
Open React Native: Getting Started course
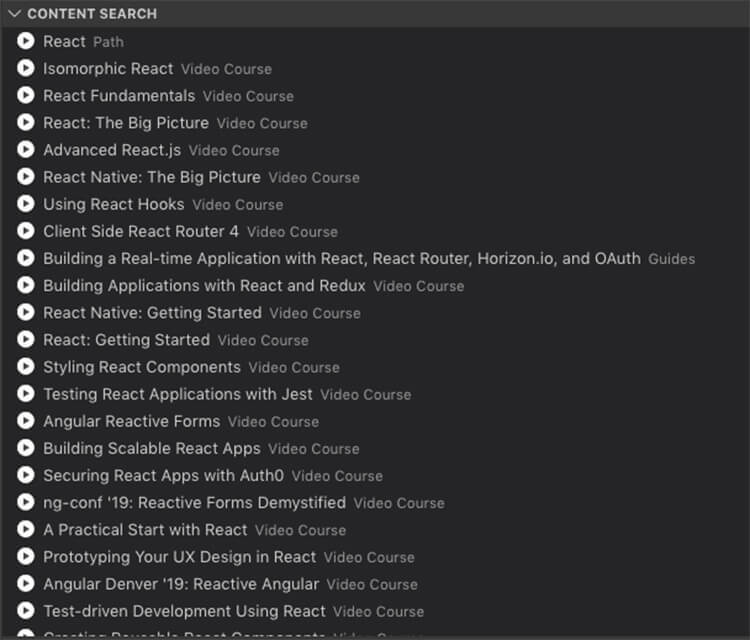(202, 313)
